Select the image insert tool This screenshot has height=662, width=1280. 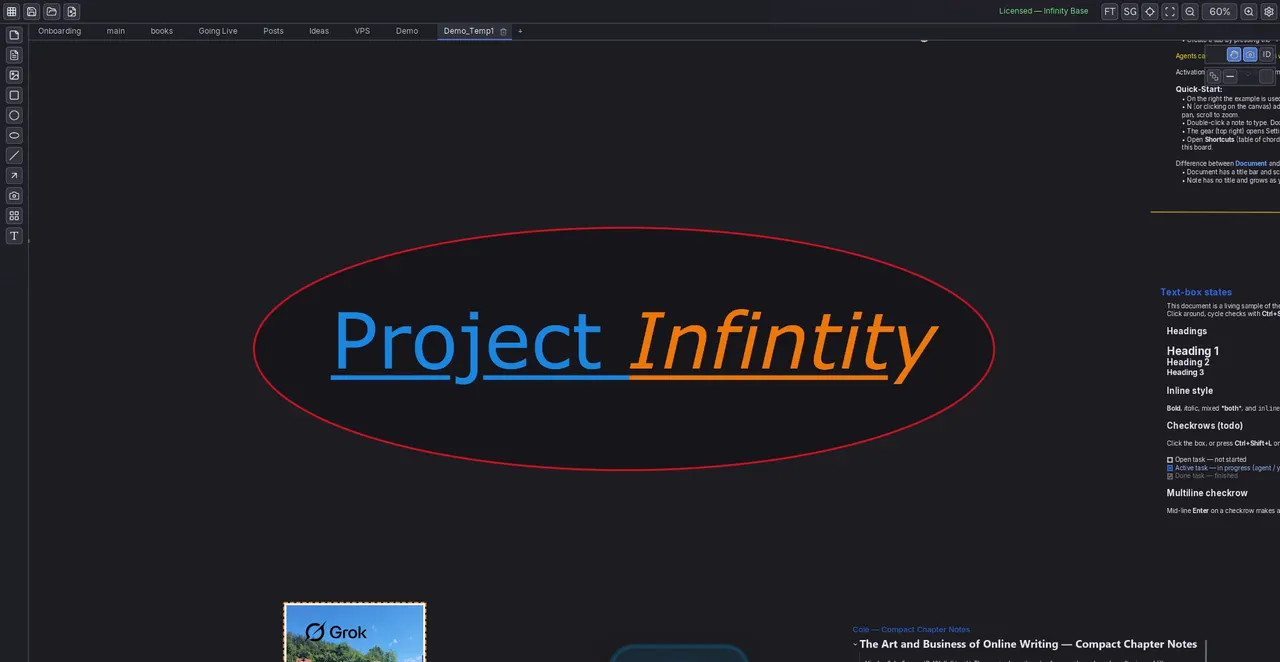pyautogui.click(x=14, y=75)
